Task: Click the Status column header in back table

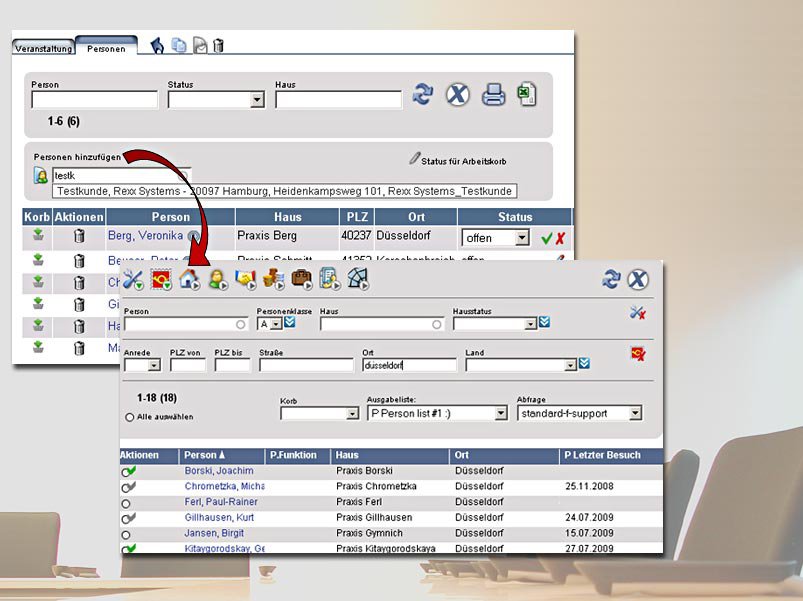Action: [x=515, y=217]
